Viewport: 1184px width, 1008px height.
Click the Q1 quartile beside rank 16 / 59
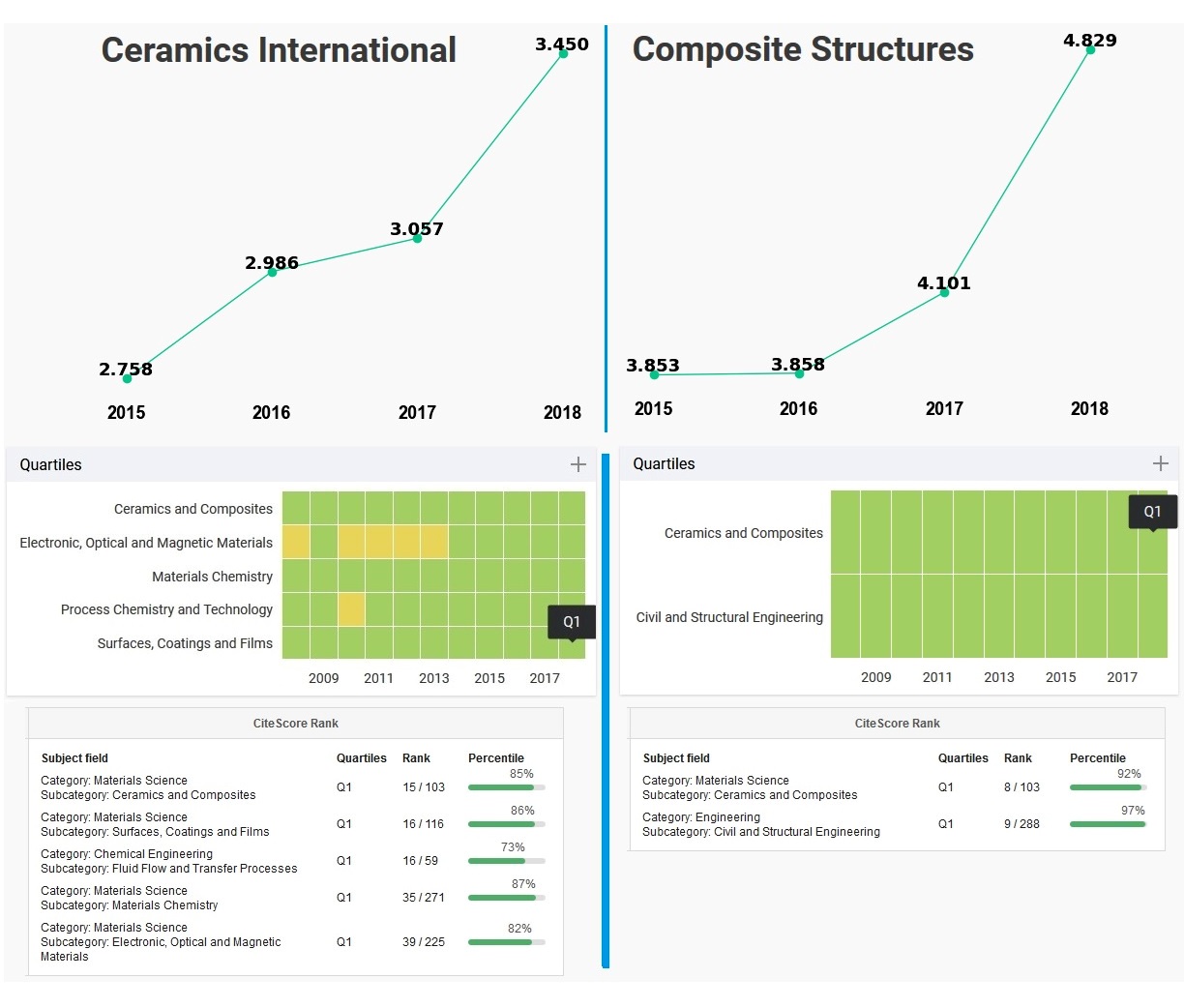pos(344,861)
